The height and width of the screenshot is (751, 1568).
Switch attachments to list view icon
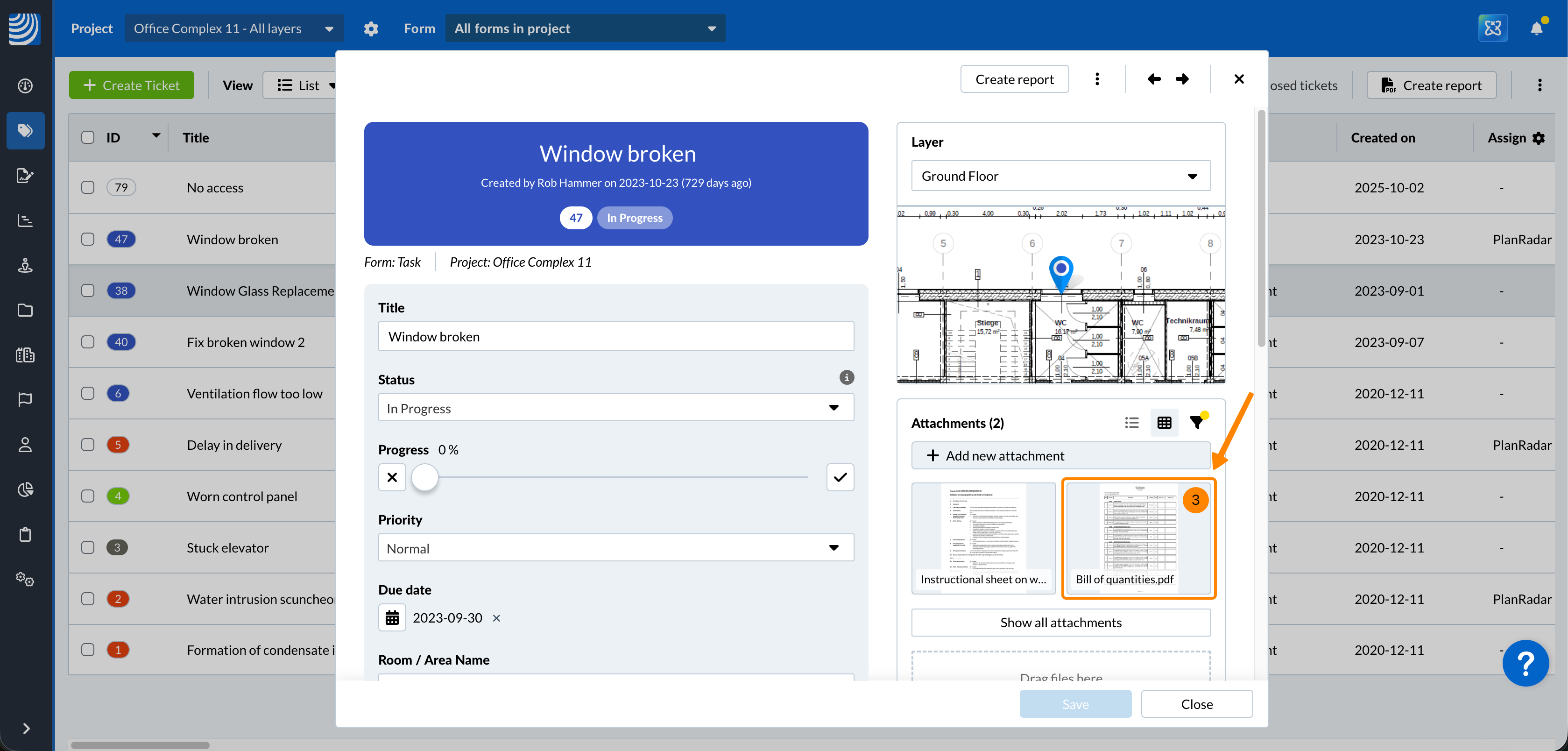[x=1131, y=422]
